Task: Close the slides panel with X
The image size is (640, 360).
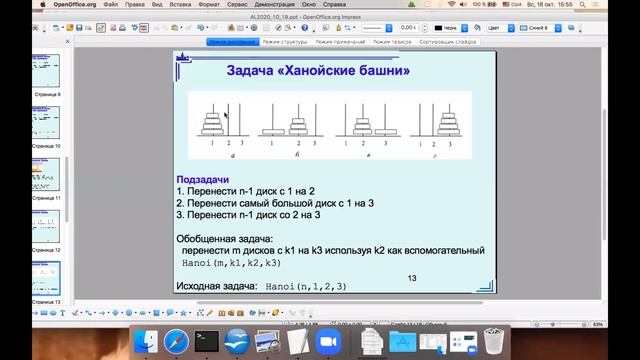Action: click(67, 41)
